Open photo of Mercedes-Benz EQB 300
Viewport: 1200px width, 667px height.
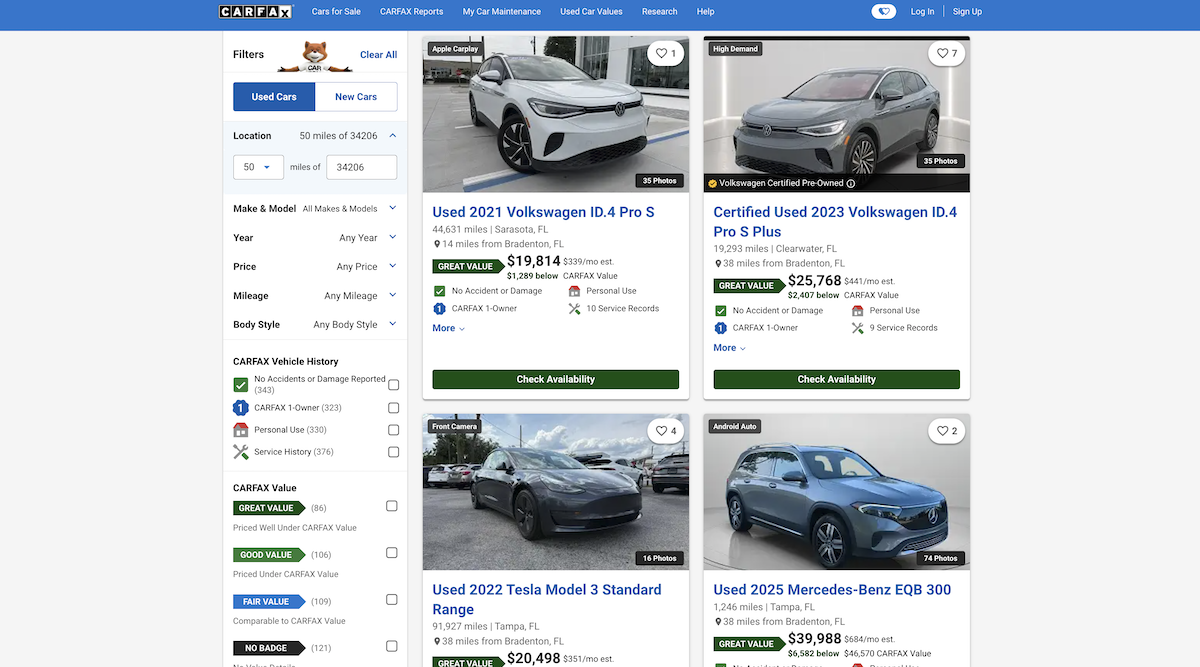pyautogui.click(x=837, y=492)
